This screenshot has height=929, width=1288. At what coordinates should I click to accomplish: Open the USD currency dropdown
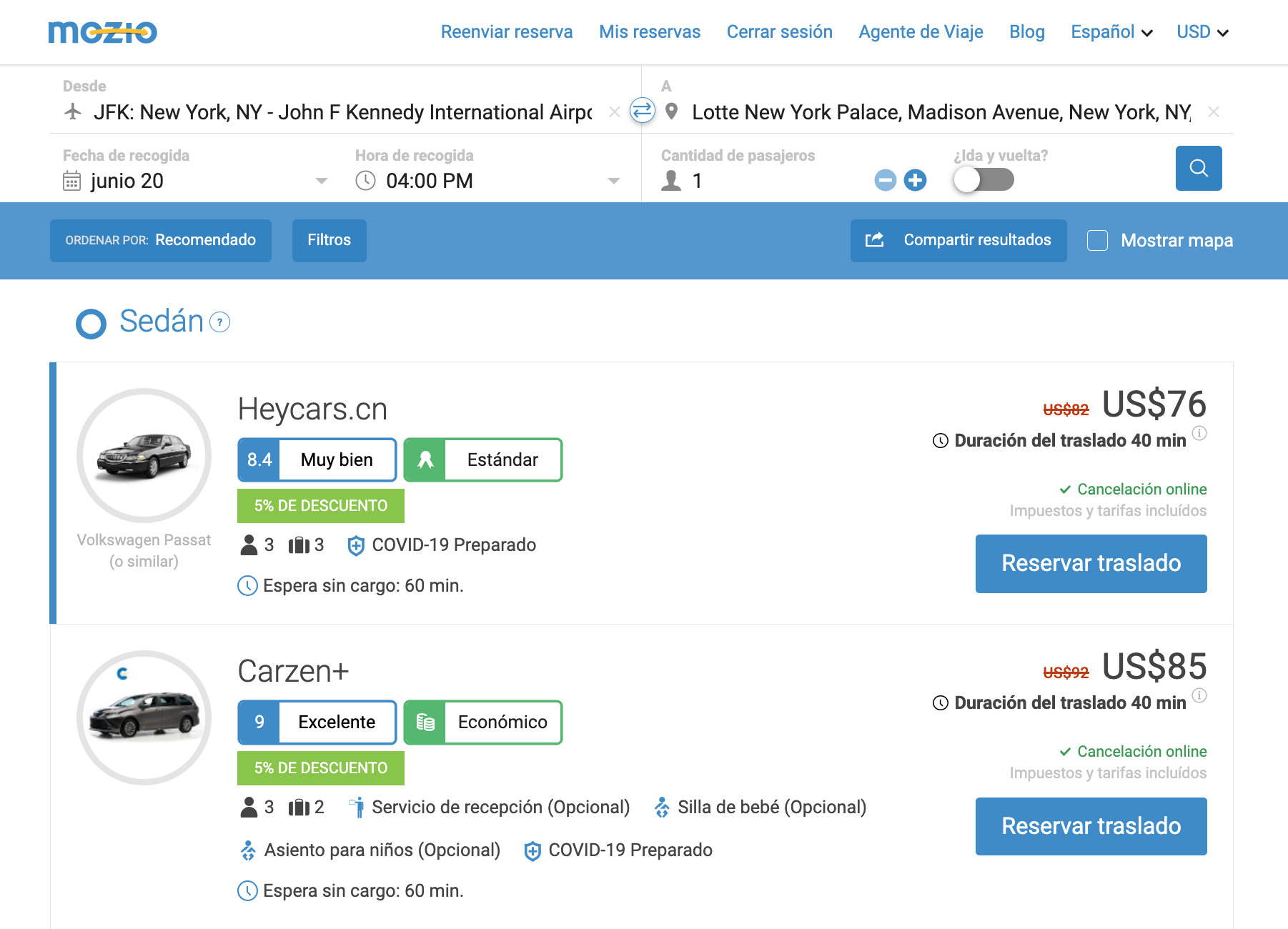coord(1202,32)
